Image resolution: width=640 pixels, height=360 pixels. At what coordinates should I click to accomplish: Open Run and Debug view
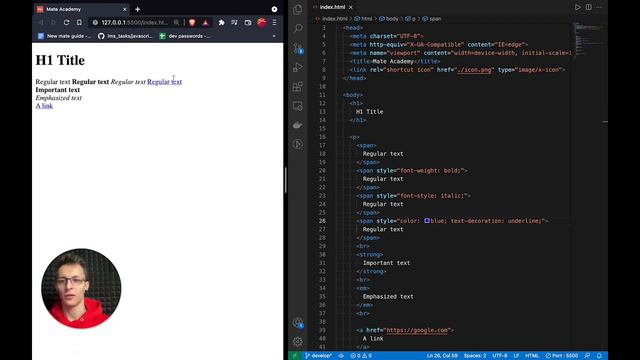click(298, 67)
